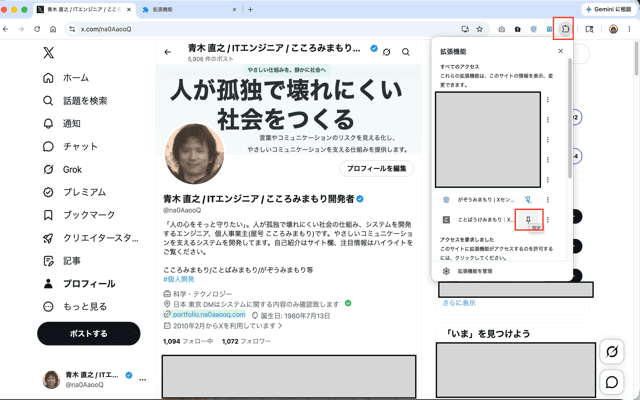The image size is (640, 400).
Task: Go to ホーム in X sidebar
Action: point(66,78)
